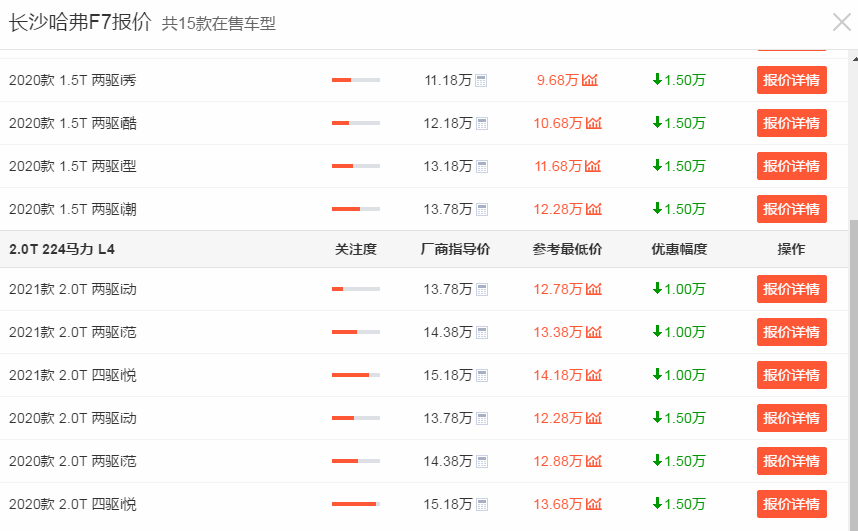
Task: Click 报价详情 for 2021款 2.0T 两驱i范
Action: coord(791,332)
